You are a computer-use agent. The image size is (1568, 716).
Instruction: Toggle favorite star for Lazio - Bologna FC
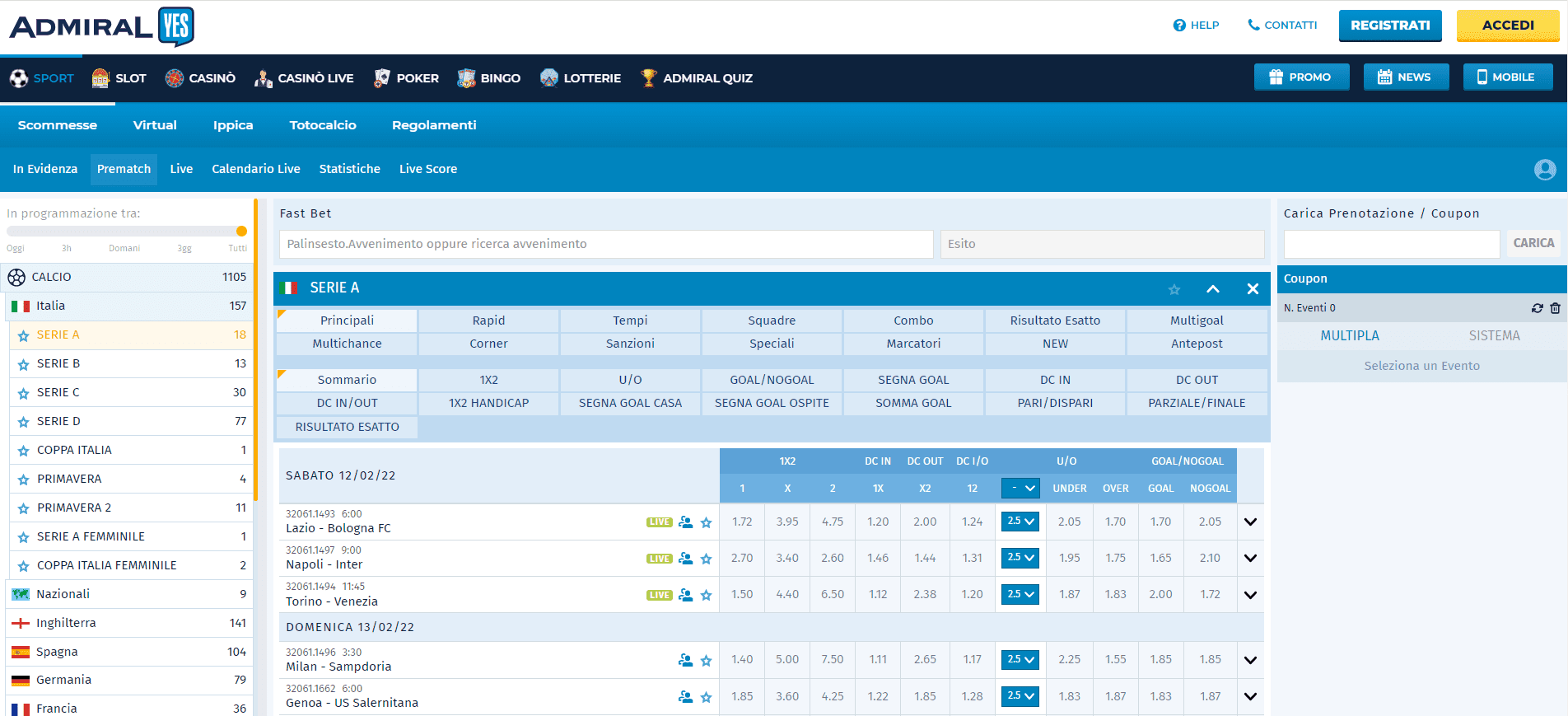[706, 522]
